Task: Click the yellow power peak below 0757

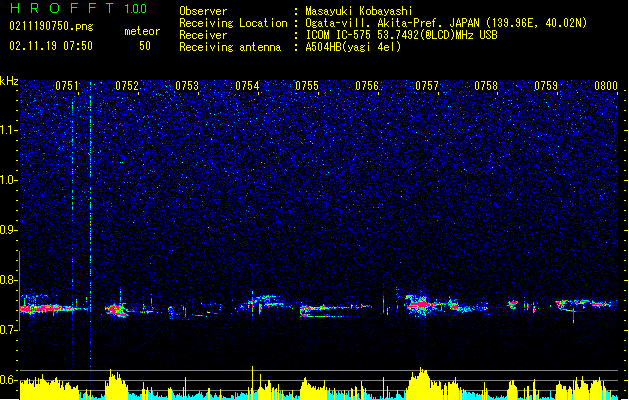Action: tap(421, 383)
